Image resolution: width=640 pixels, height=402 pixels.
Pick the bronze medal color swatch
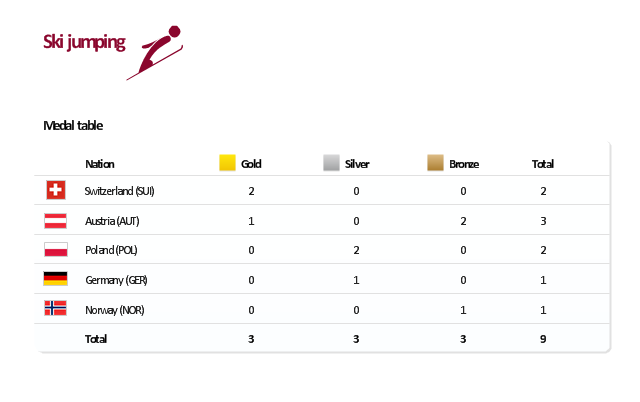pyautogui.click(x=435, y=163)
